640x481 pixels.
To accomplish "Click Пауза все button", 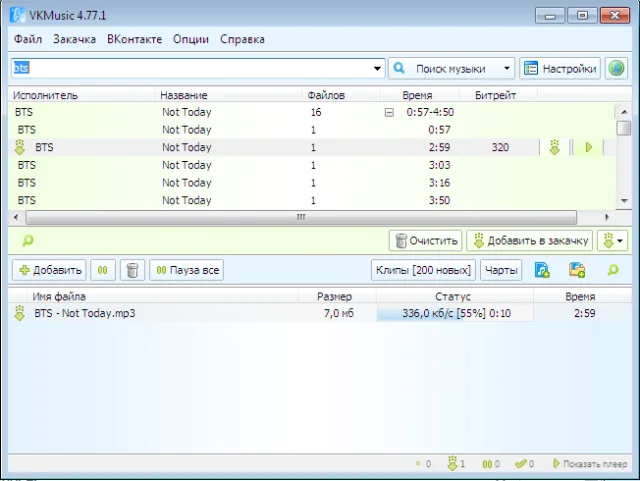I will (187, 270).
